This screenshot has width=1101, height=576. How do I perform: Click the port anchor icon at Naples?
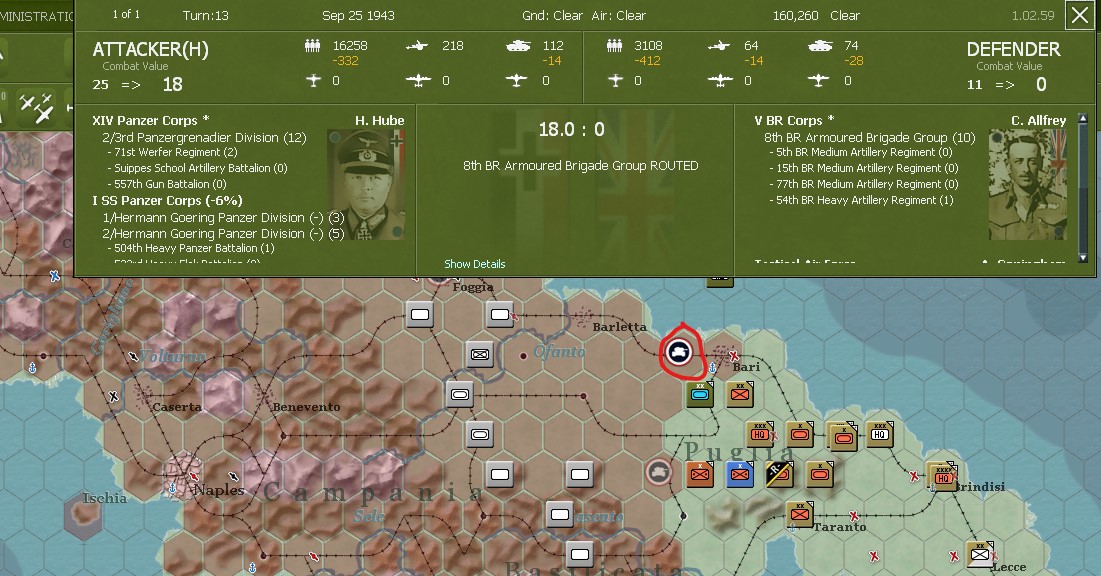[173, 487]
